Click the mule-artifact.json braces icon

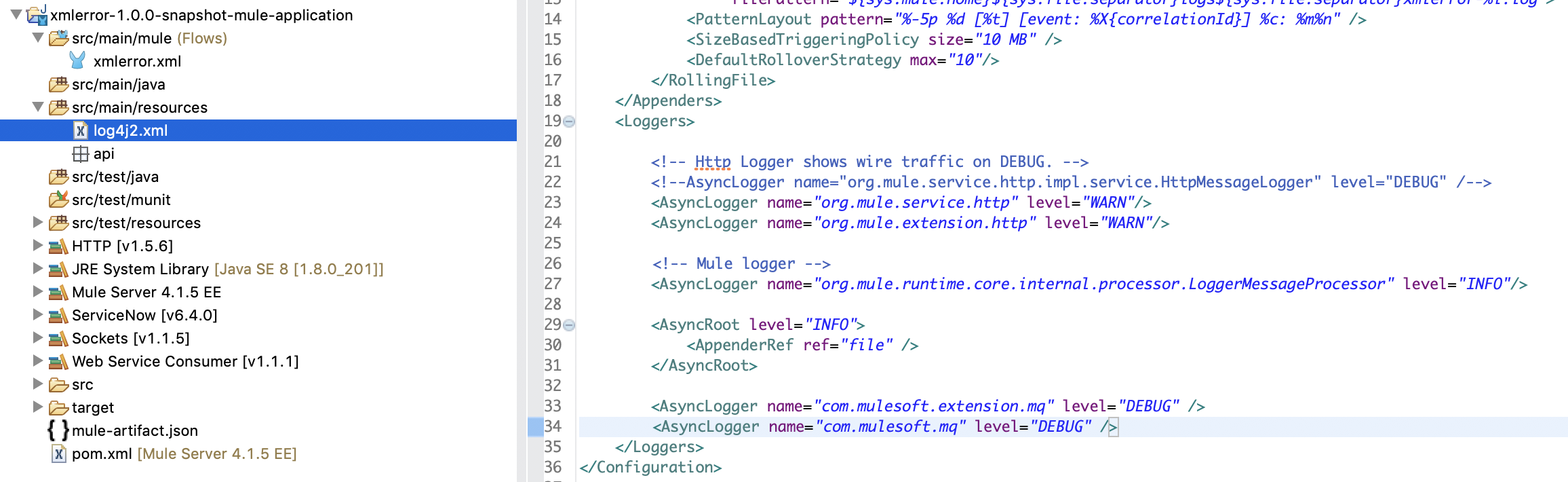click(x=58, y=430)
